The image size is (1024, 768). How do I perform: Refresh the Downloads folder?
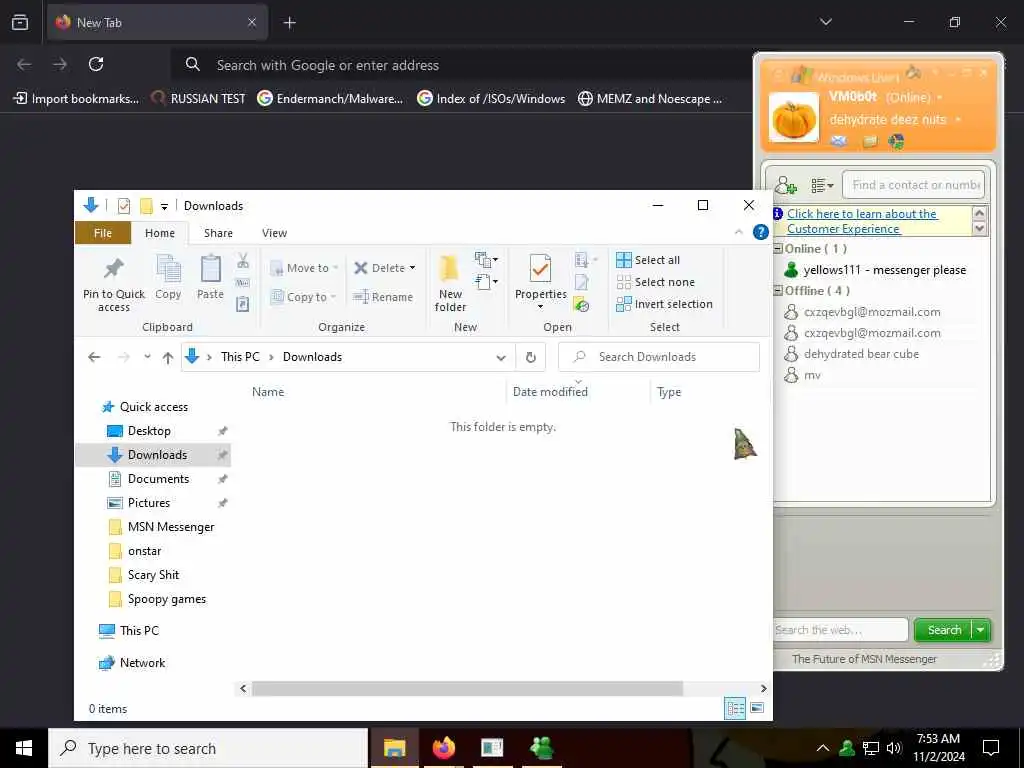(x=531, y=357)
